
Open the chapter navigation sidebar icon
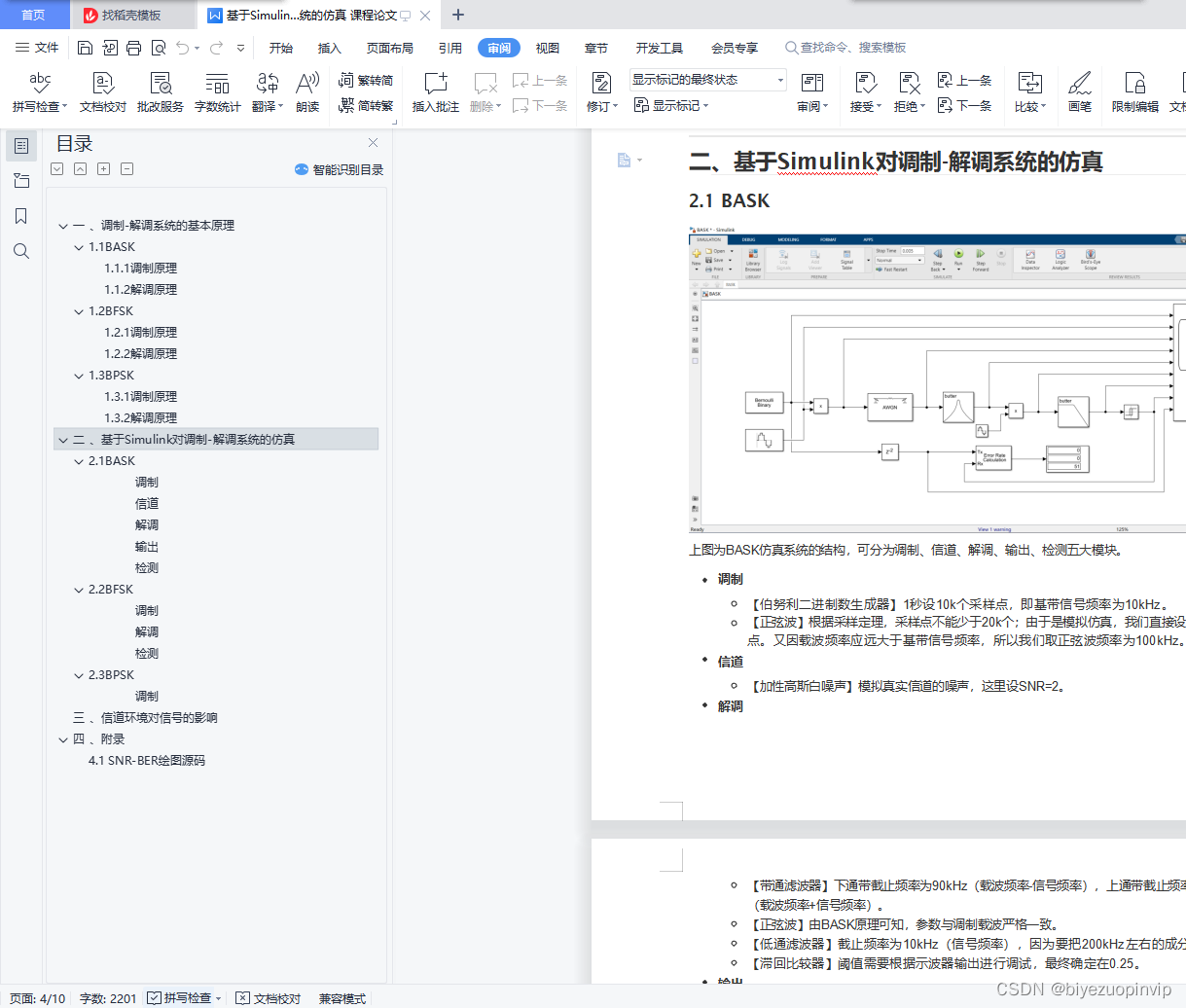tap(21, 181)
